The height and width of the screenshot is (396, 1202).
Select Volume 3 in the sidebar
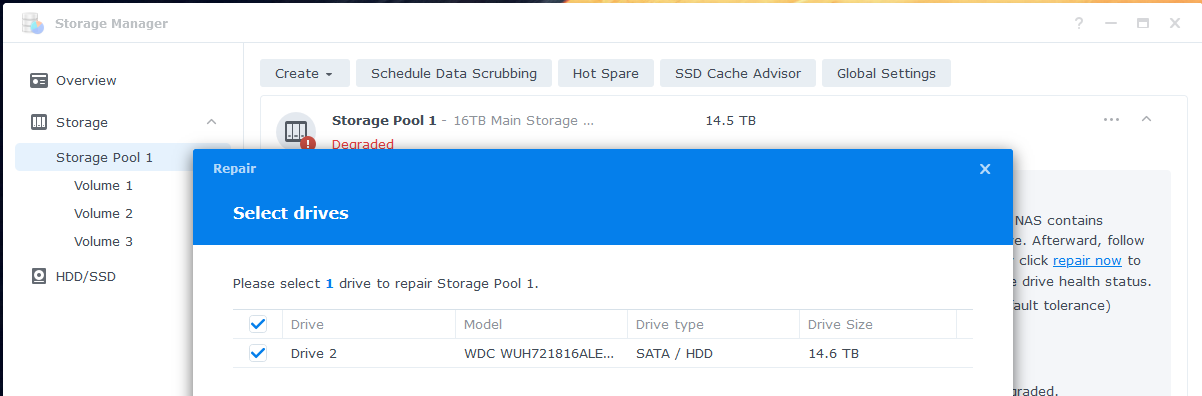tap(103, 241)
